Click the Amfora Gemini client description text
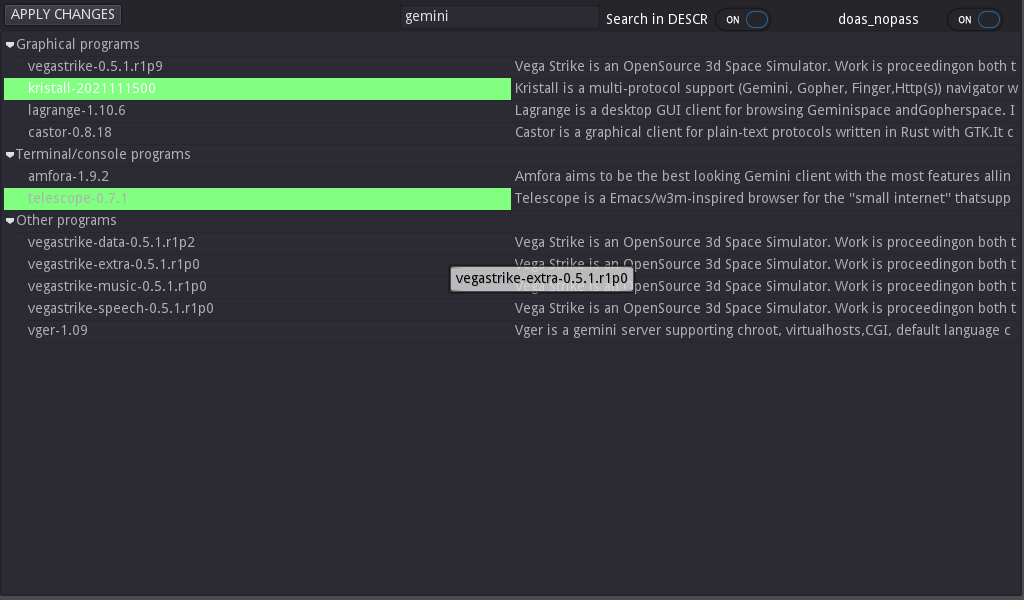1024x600 pixels. coord(762,177)
